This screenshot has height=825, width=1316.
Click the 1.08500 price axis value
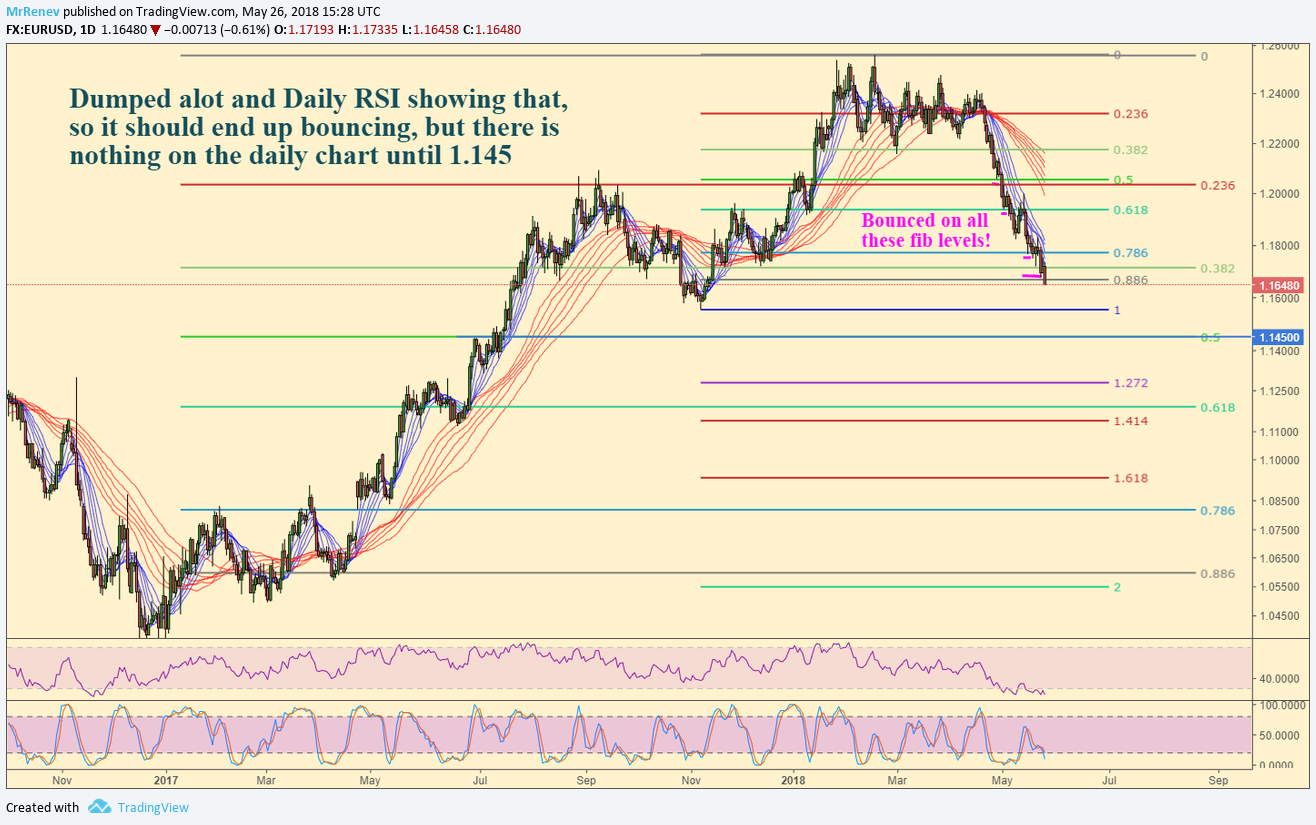pyautogui.click(x=1281, y=503)
